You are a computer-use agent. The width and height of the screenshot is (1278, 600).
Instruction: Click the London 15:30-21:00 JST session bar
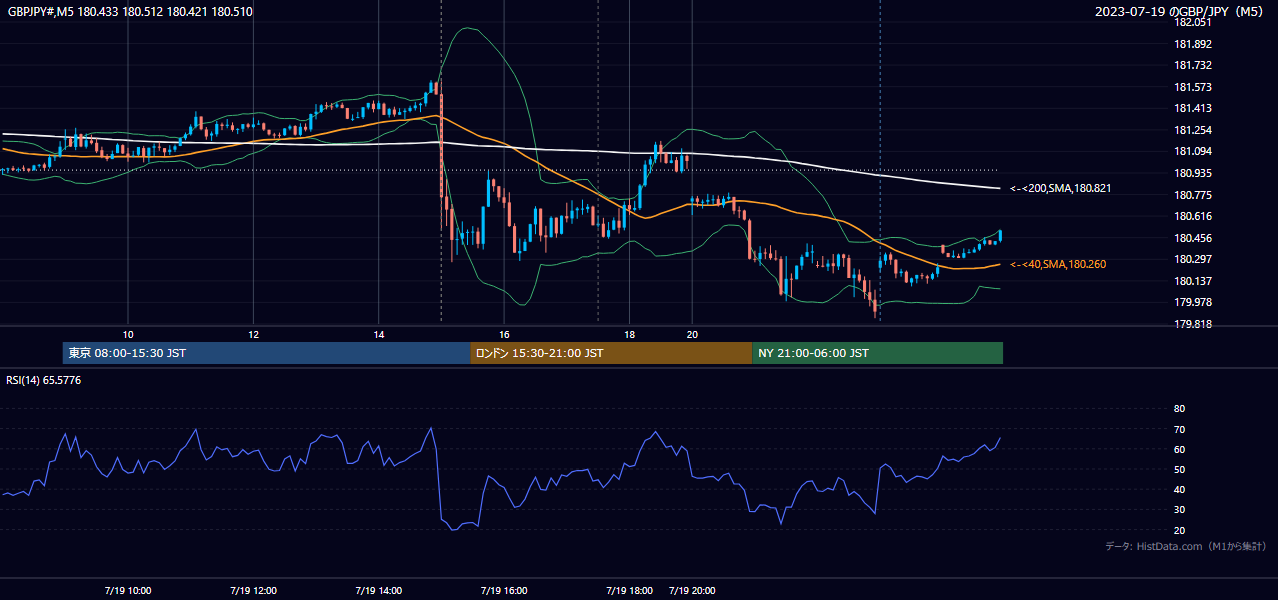coord(611,353)
